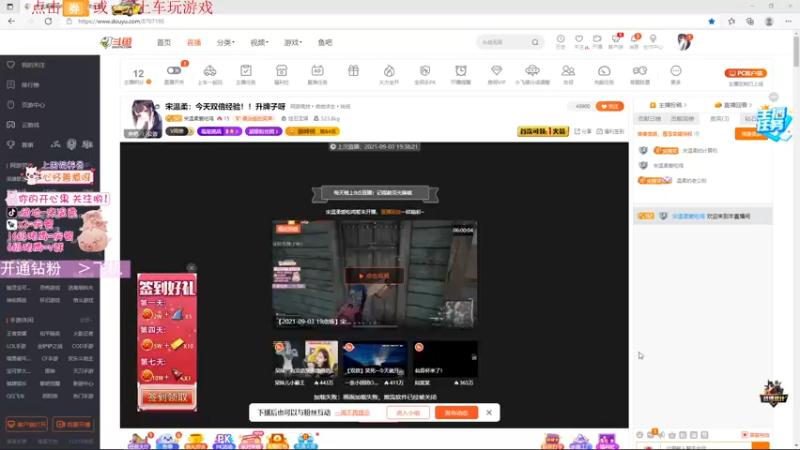Open the 主播投稿 link in right panel

(668, 105)
